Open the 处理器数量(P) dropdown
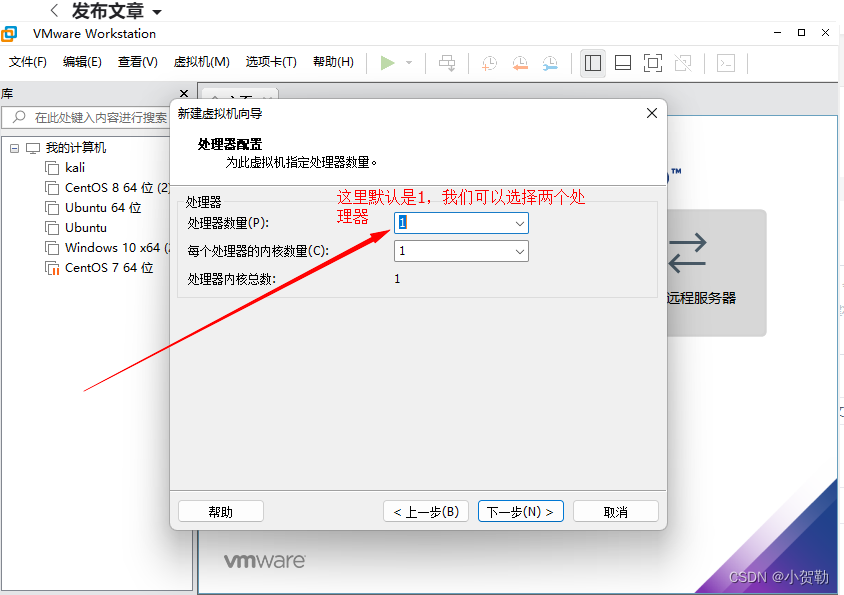 [x=519, y=223]
